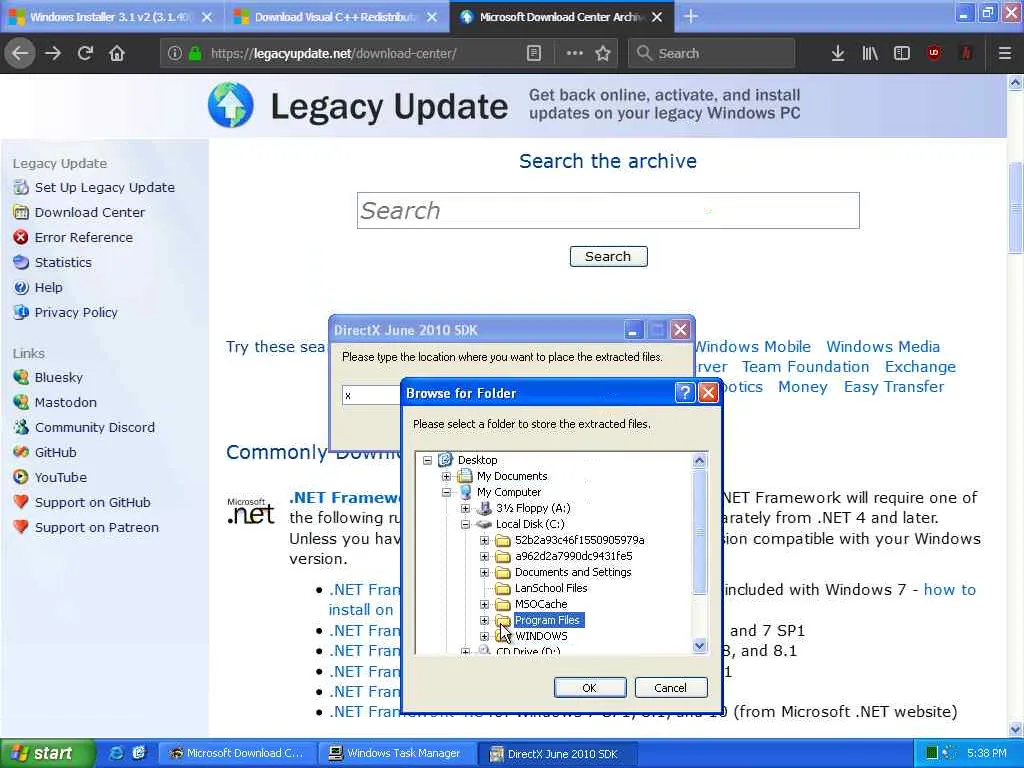Click the extraction path field in DirectX dialog

tap(372, 395)
